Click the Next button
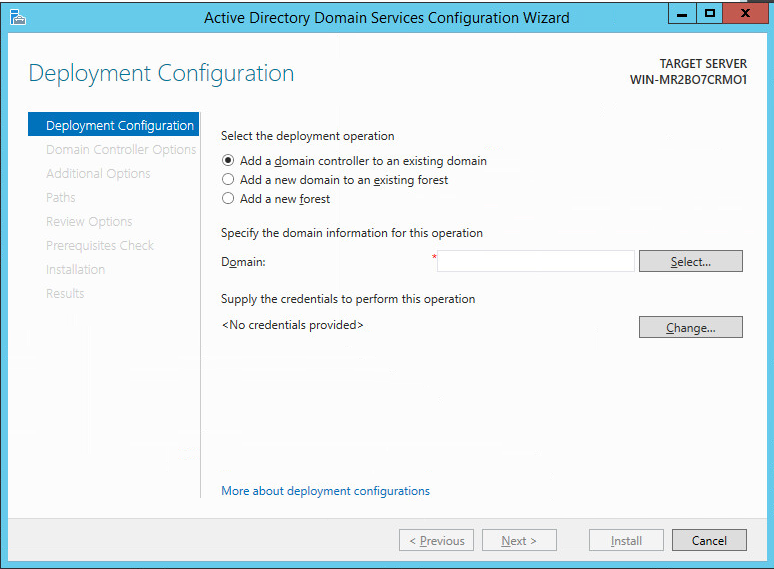The image size is (774, 569). pyautogui.click(x=519, y=541)
